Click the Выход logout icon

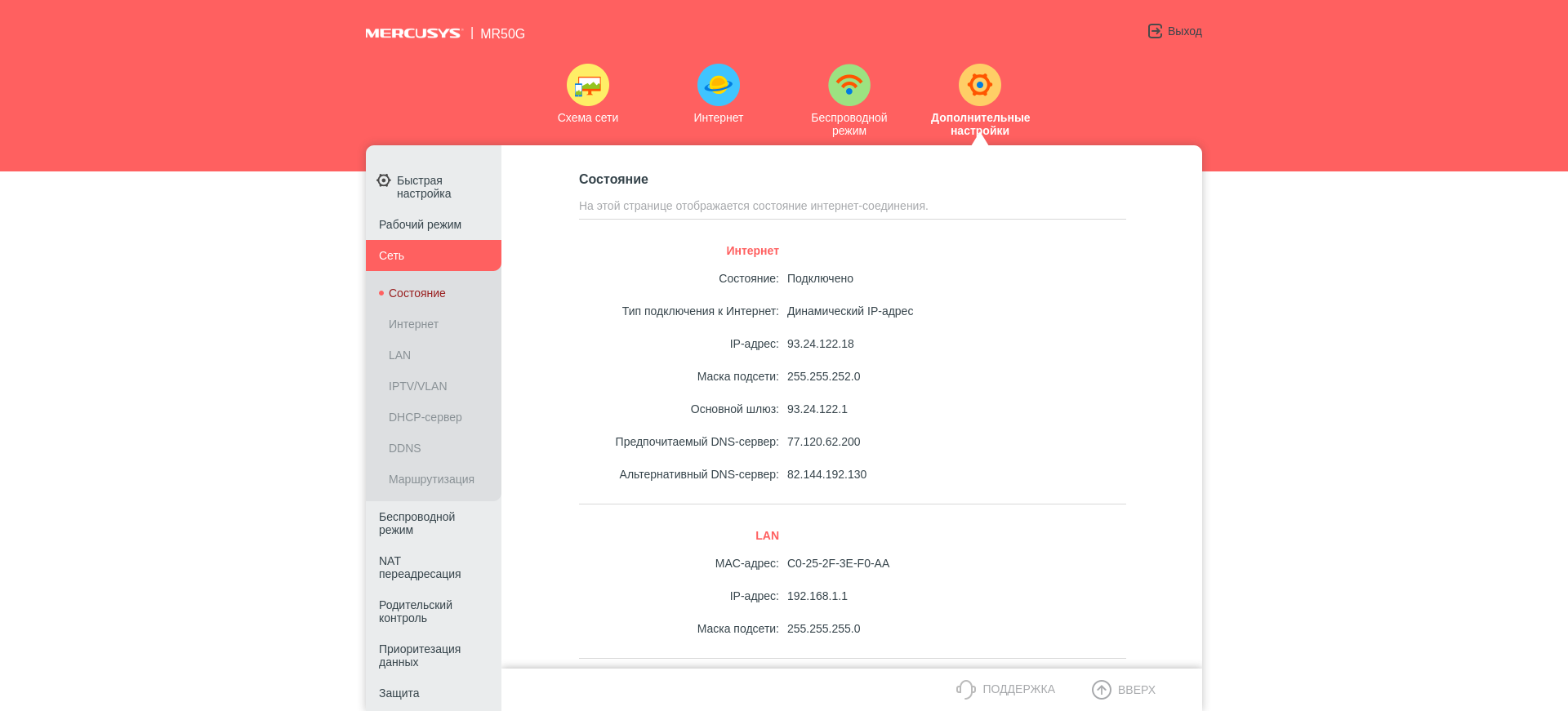tap(1155, 31)
